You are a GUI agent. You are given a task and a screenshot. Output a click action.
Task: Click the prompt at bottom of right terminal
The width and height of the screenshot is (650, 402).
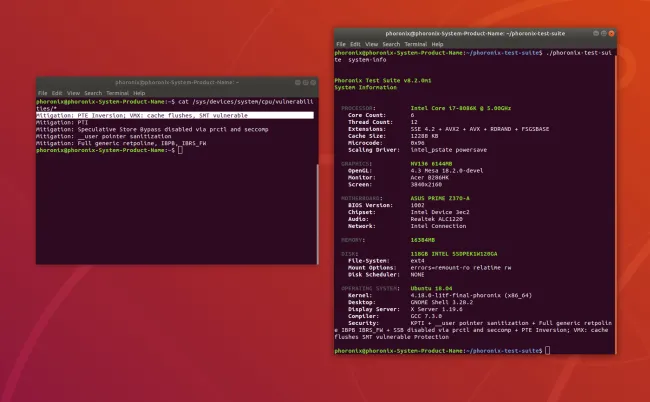click(x=438, y=351)
